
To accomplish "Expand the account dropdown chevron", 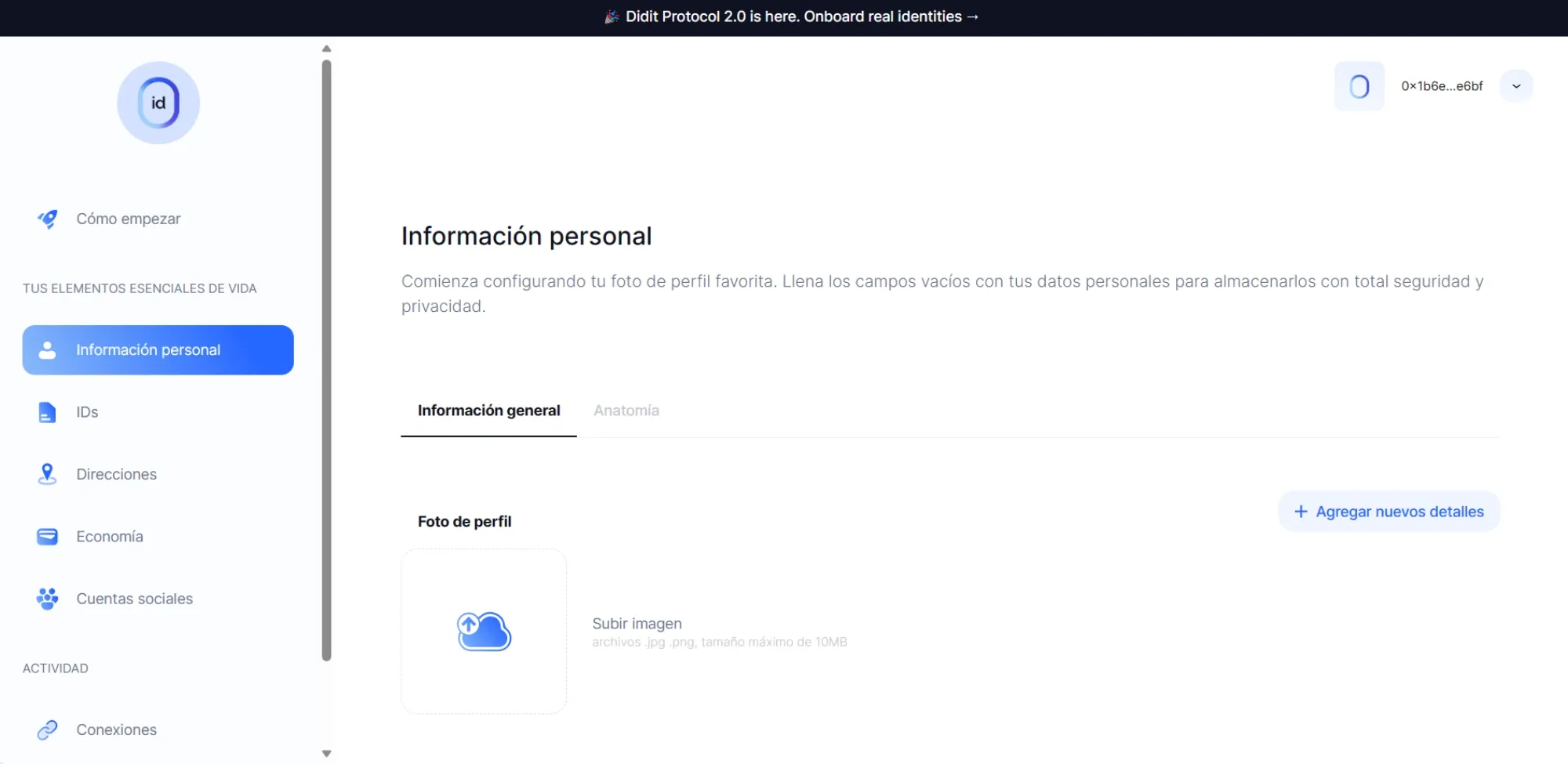I will click(x=1516, y=86).
